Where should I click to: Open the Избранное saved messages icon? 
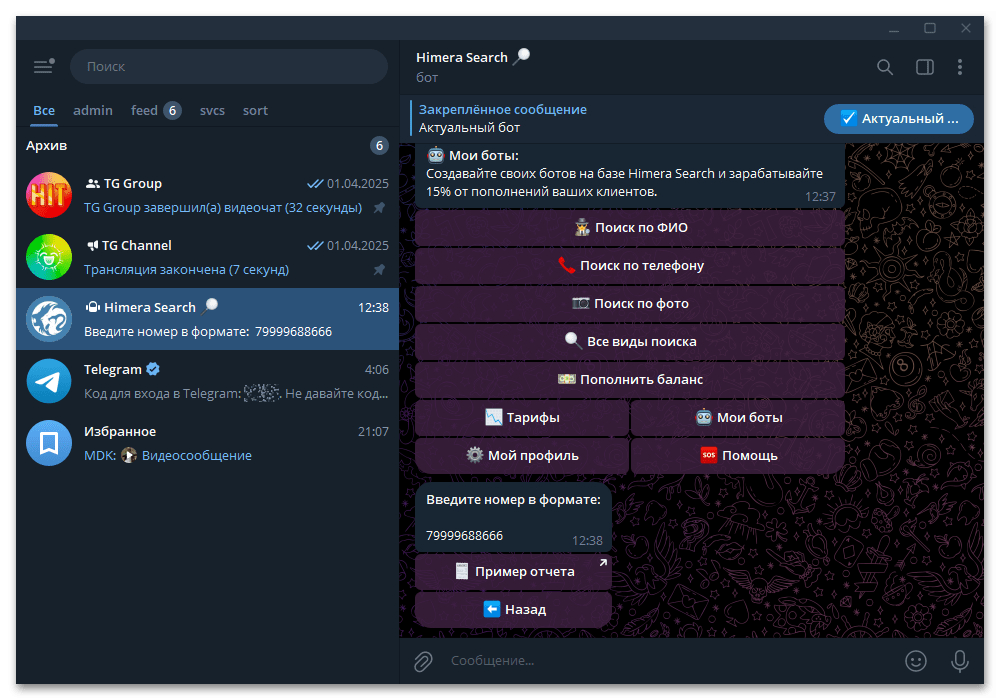[49, 443]
